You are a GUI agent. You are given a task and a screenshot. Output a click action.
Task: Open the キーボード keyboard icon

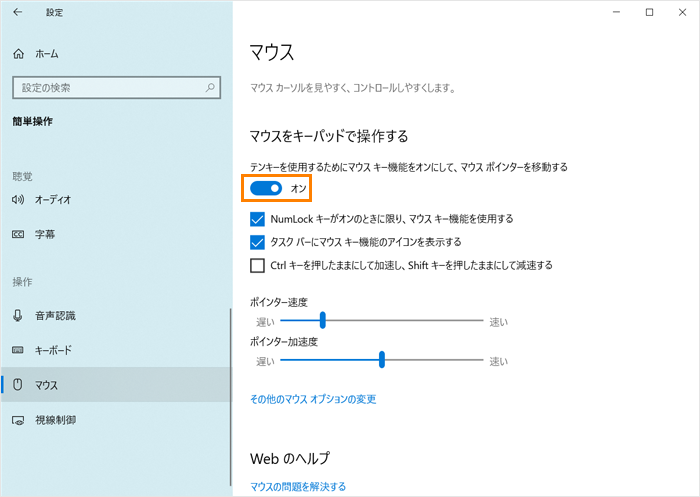pos(18,350)
